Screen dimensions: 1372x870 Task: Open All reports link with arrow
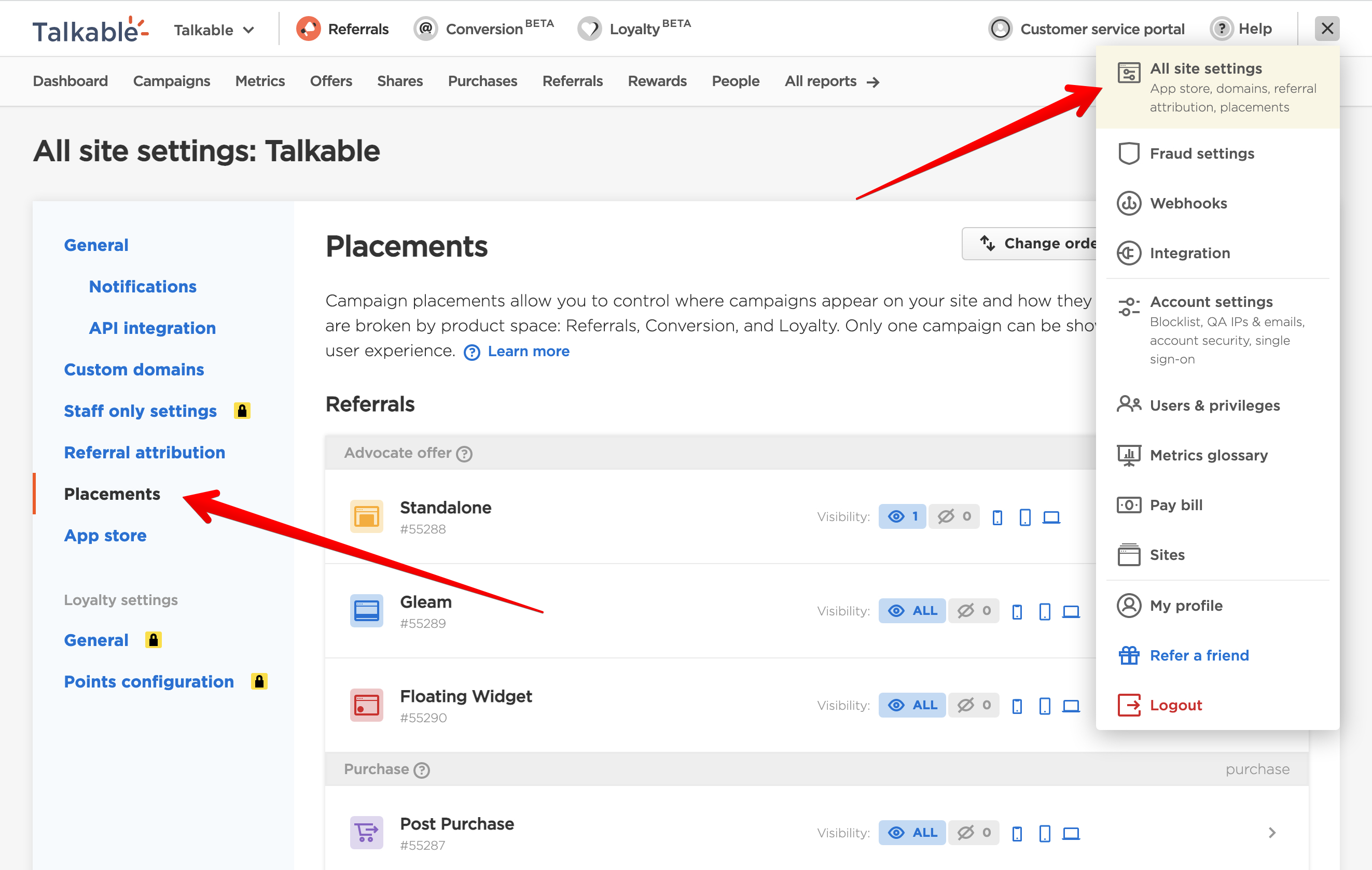(832, 81)
